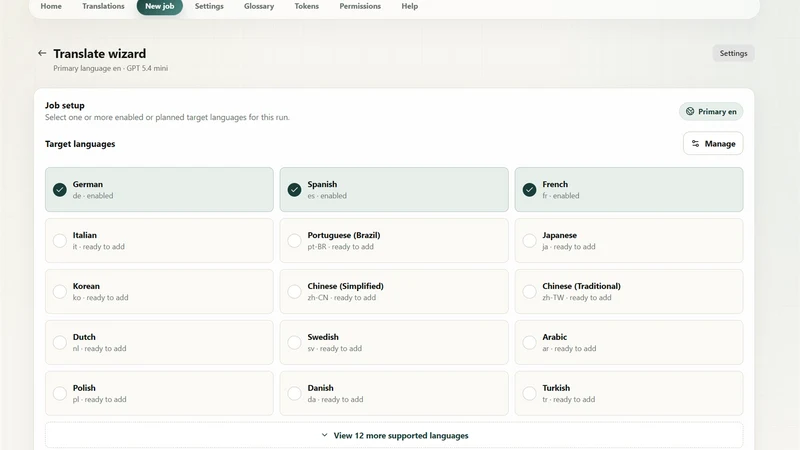Open the Help tab
800x450 pixels.
(x=410, y=6)
